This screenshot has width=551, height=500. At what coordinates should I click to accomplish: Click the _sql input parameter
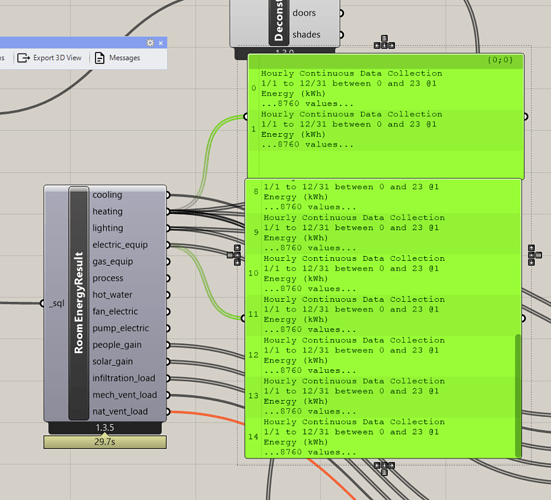coord(57,303)
